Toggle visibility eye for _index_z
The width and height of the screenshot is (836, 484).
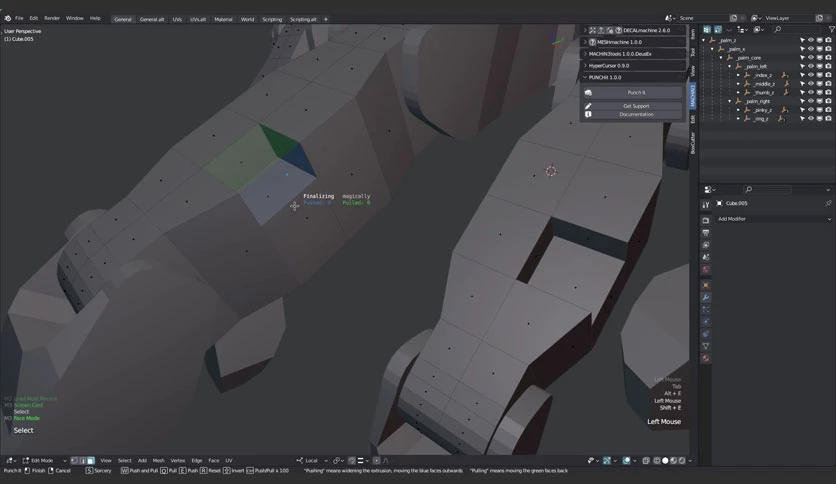[811, 75]
